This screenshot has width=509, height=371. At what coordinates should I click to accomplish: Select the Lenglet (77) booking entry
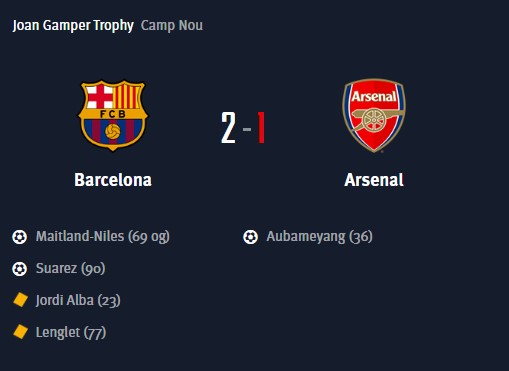(71, 332)
